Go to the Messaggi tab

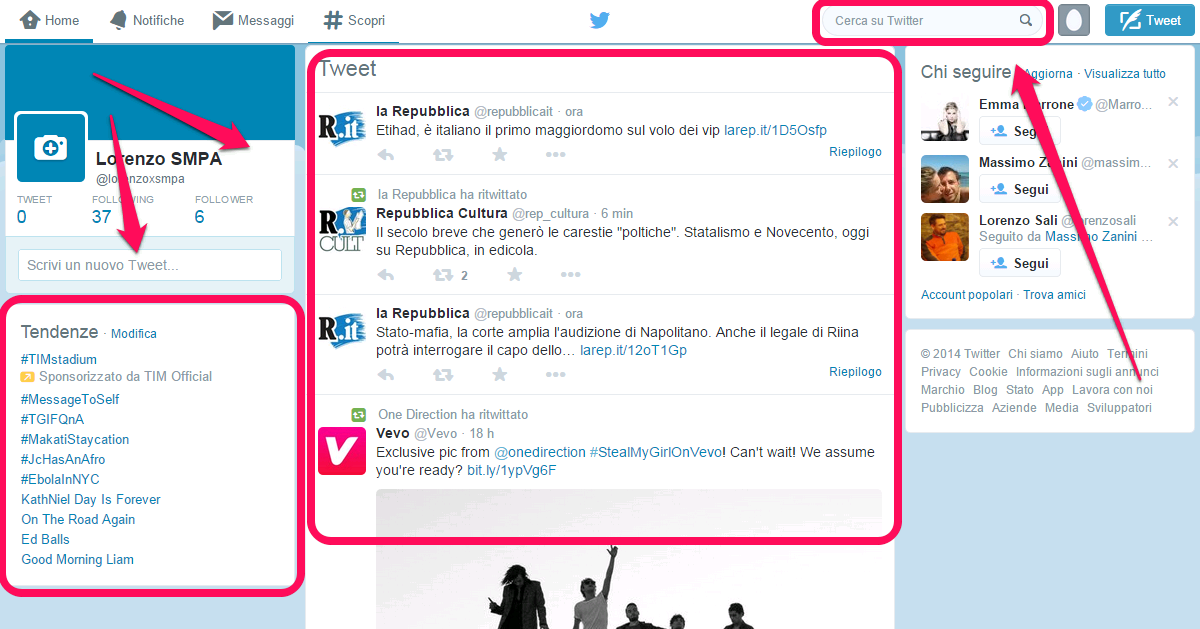254,20
